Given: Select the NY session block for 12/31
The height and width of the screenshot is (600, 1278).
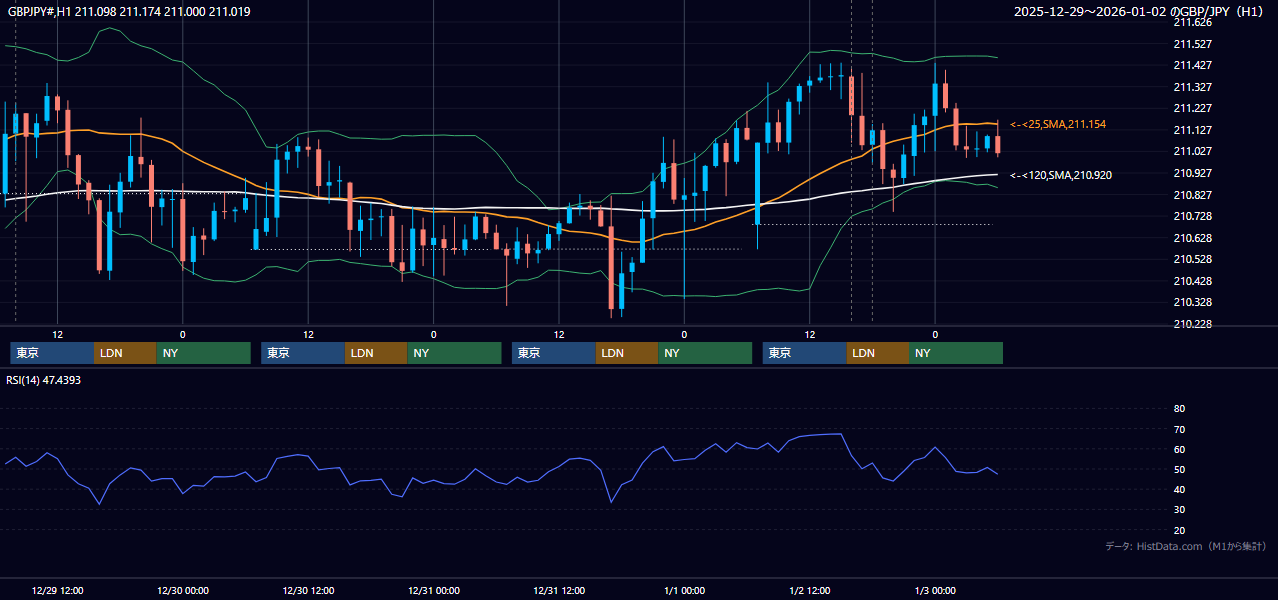Looking at the screenshot, I should point(705,353).
